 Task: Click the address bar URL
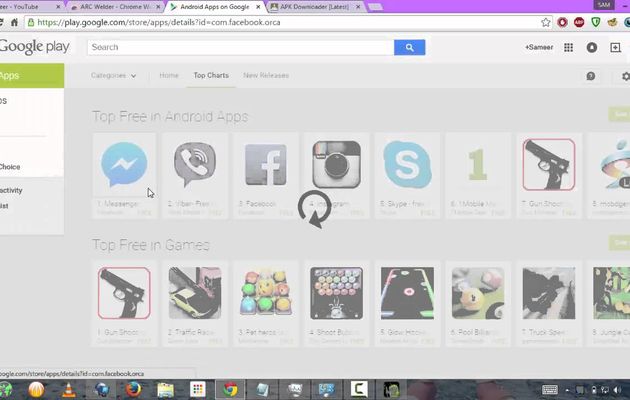click(x=159, y=22)
